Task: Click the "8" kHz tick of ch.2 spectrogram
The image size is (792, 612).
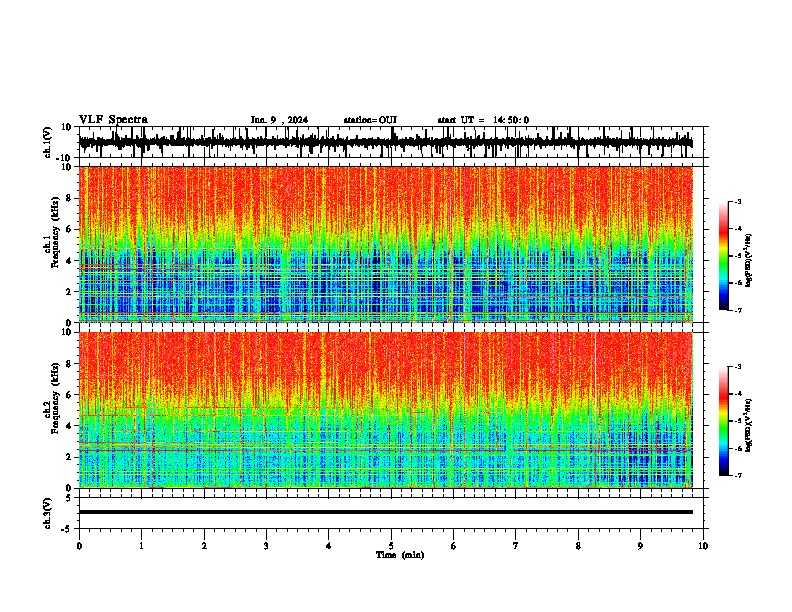Action: click(70, 364)
